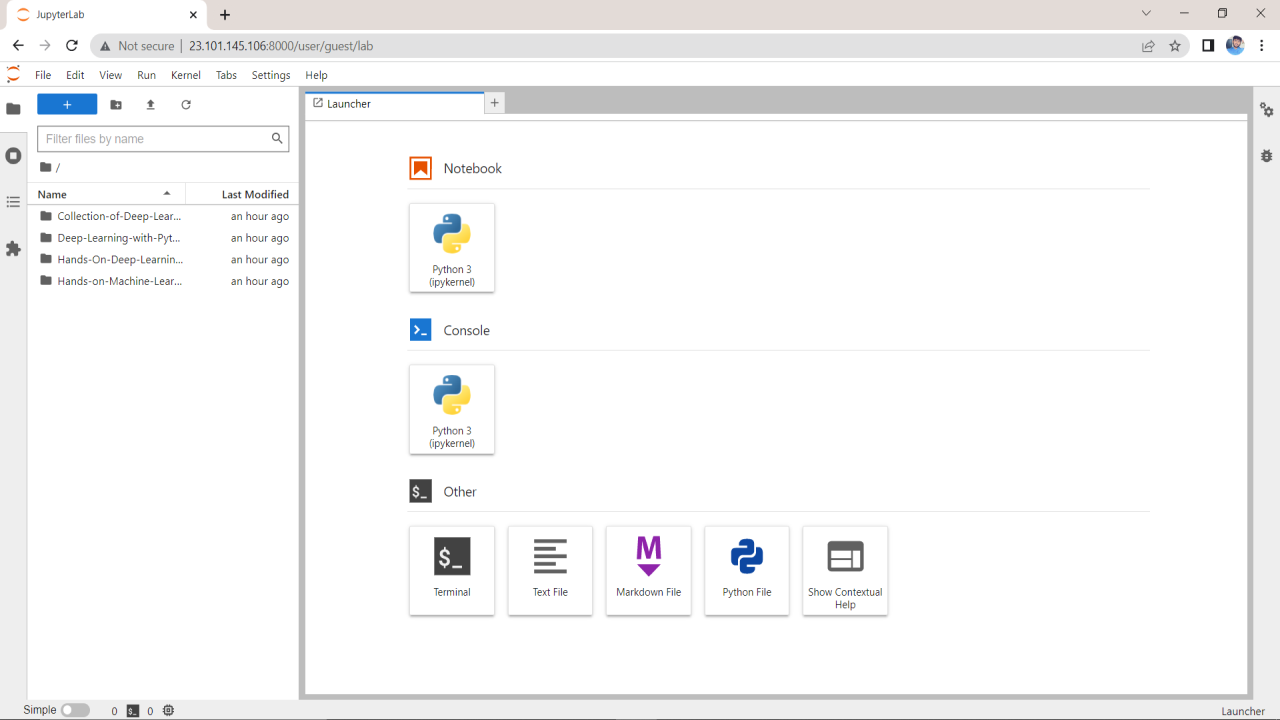Open Show Contextual Help

(845, 570)
